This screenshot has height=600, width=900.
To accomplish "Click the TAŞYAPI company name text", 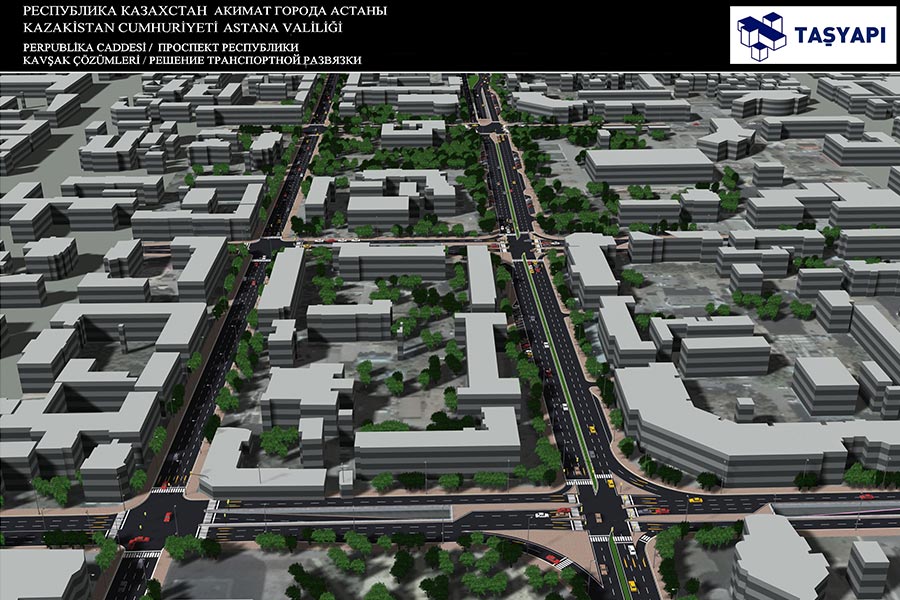I will pos(840,36).
